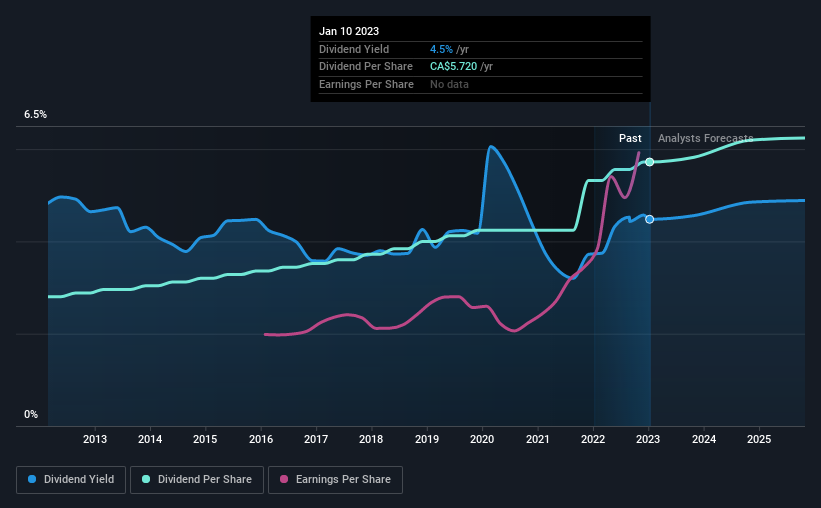Click the 2013 x-axis label
821x508 pixels.
click(x=95, y=439)
